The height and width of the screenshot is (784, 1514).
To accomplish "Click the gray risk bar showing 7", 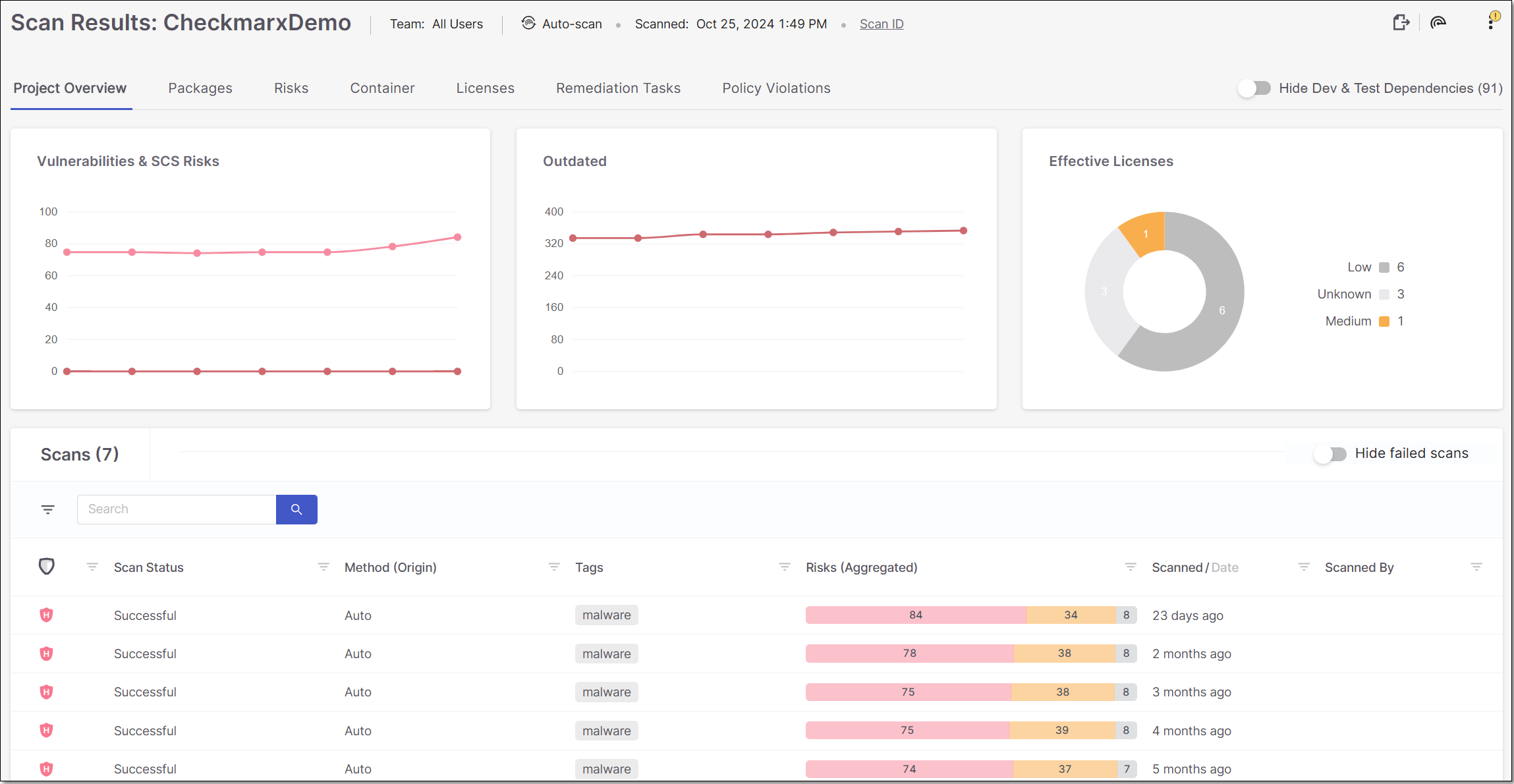I will tap(1127, 769).
